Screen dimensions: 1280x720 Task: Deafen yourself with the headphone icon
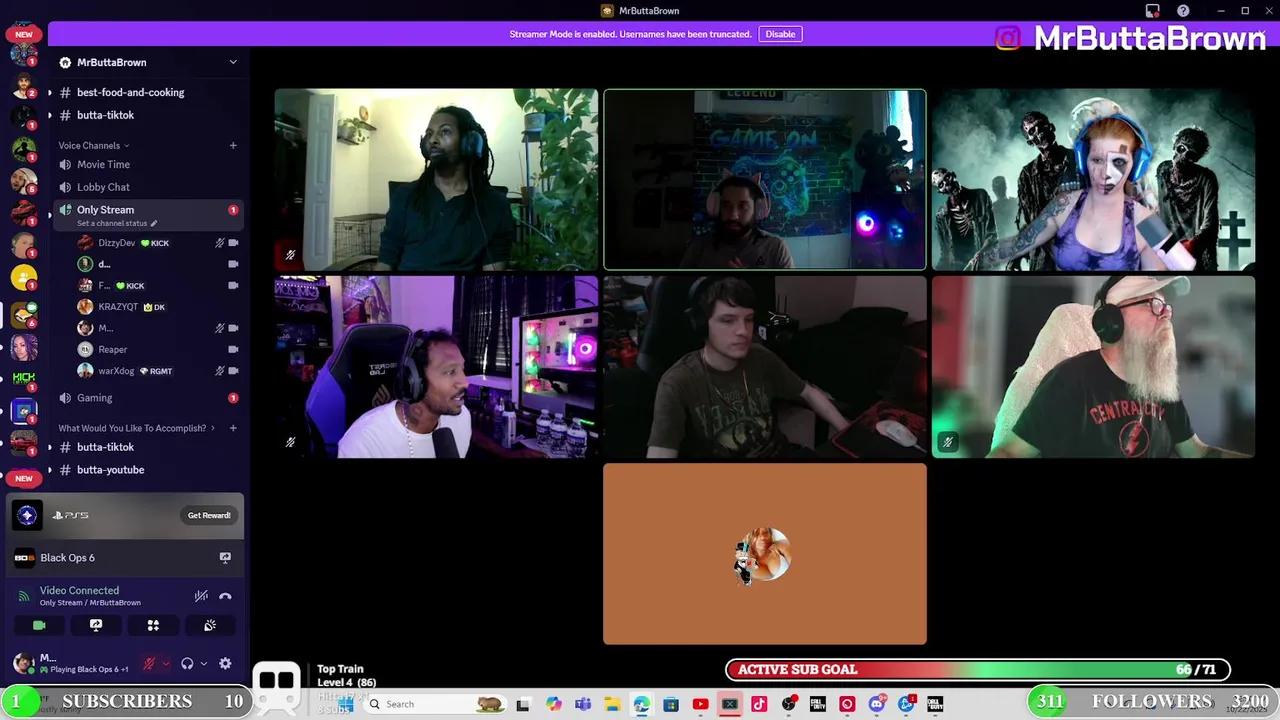coord(187,663)
